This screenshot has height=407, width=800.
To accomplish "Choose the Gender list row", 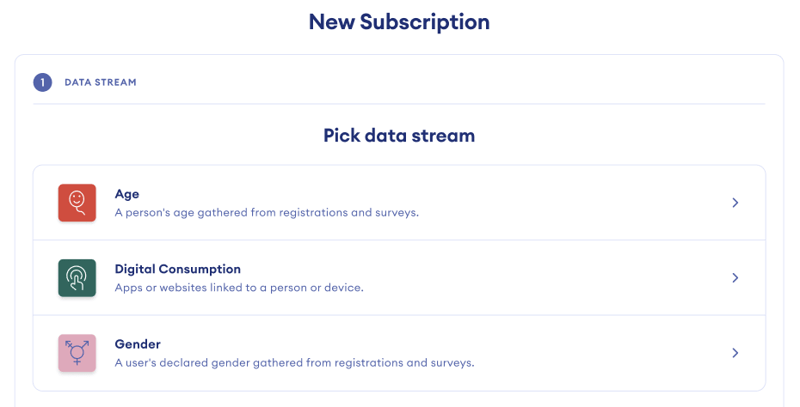I will 399,353.
